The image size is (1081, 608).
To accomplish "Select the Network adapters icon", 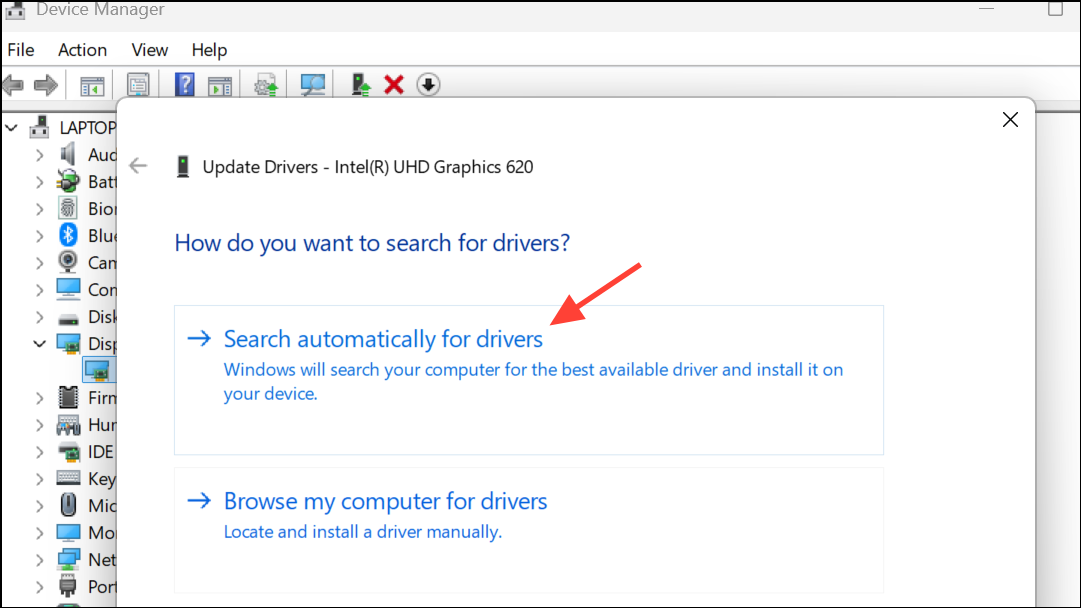I will tap(68, 560).
